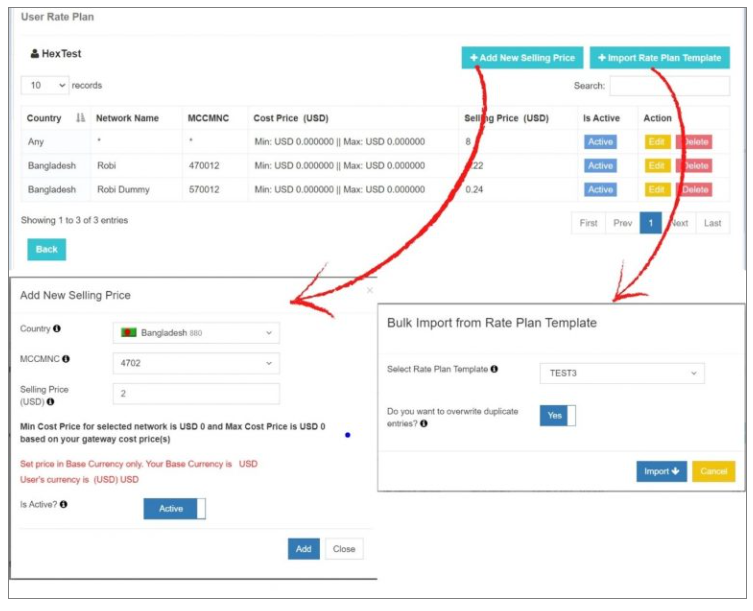Toggle Active status for the Robi row

(600, 166)
